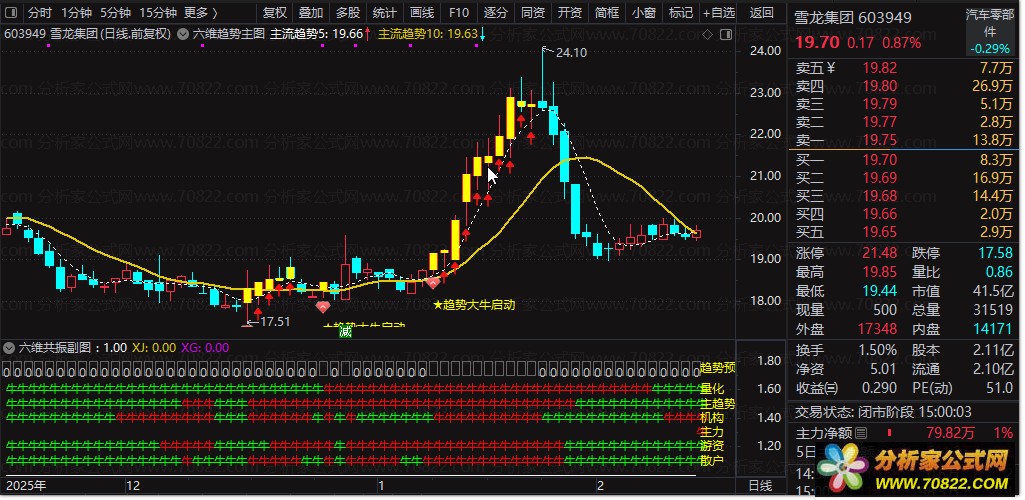Switch to the 分时 chart view
1025x500 pixels.
39,12
